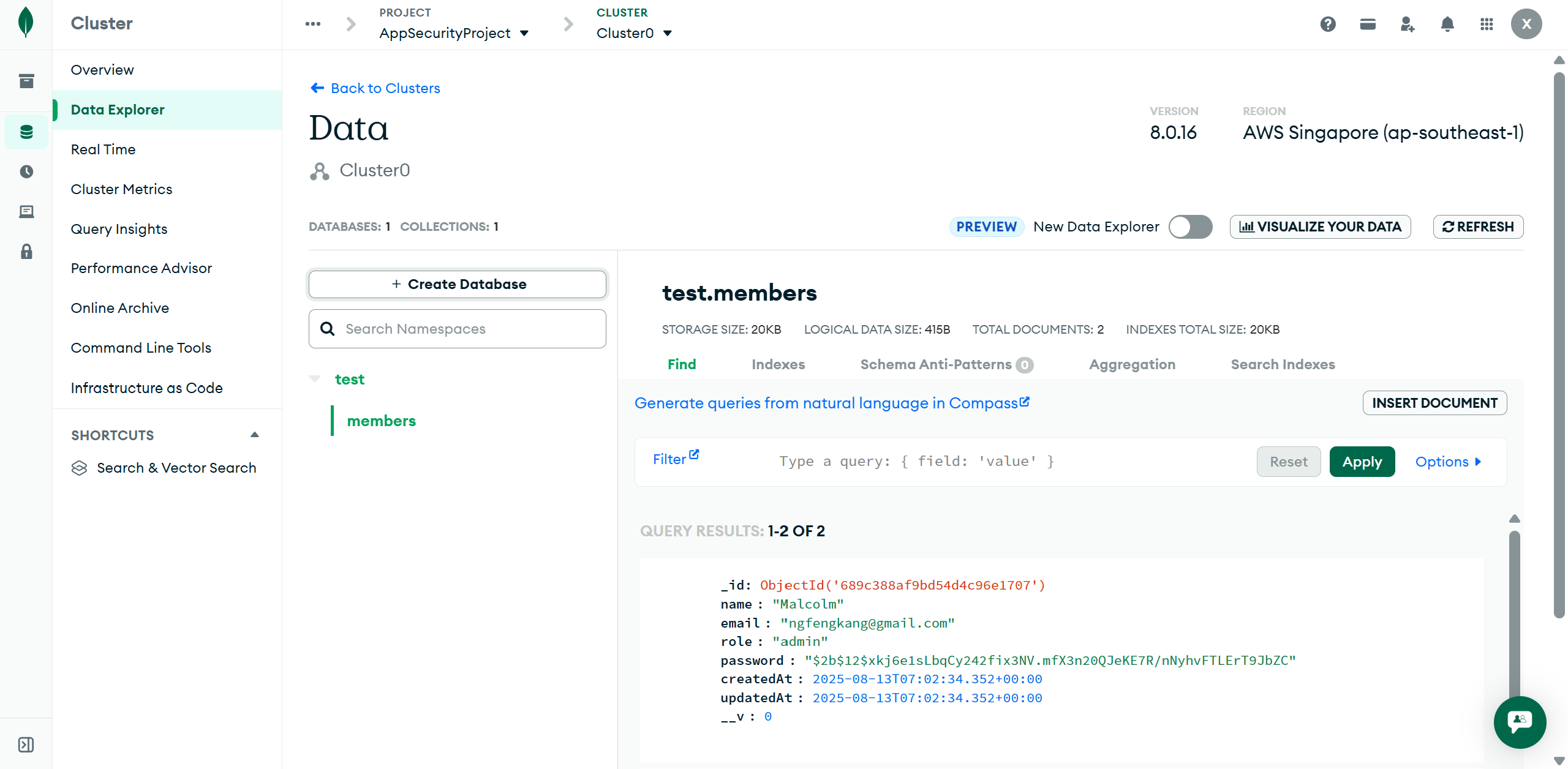Open Command Line Tools in the sidebar
Screen dimensions: 1568x769
click(x=141, y=348)
